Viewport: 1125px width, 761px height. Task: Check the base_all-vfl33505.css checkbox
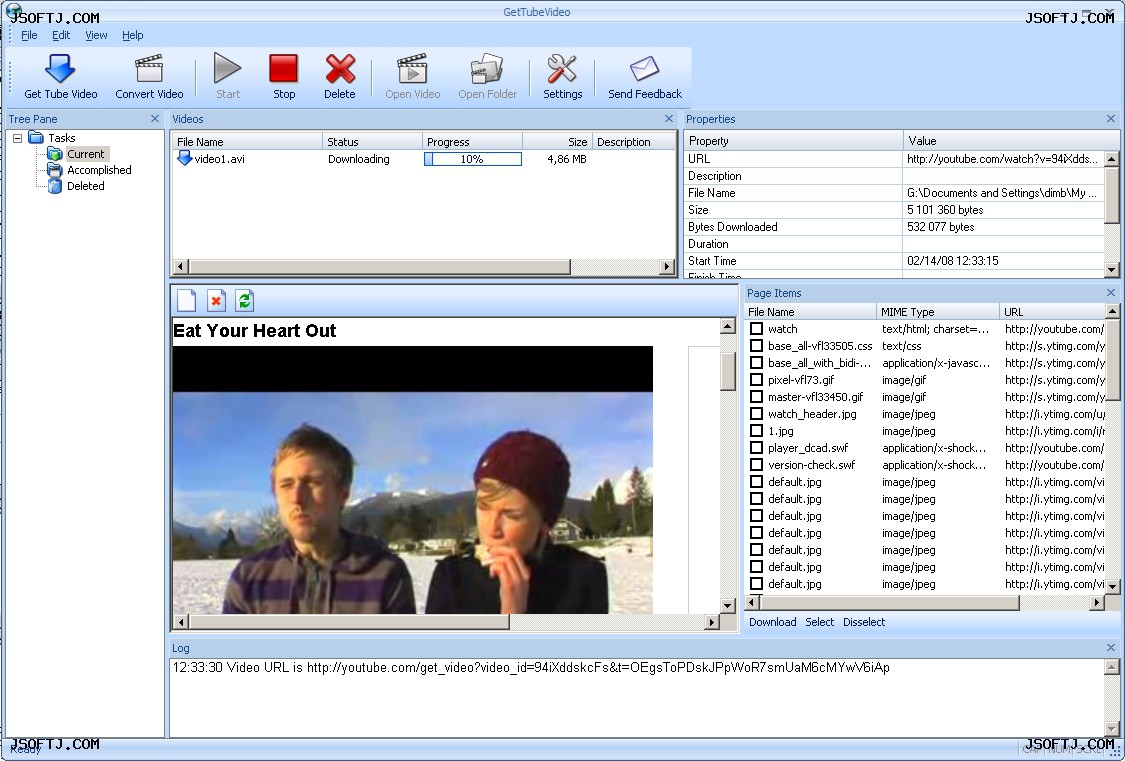[756, 346]
